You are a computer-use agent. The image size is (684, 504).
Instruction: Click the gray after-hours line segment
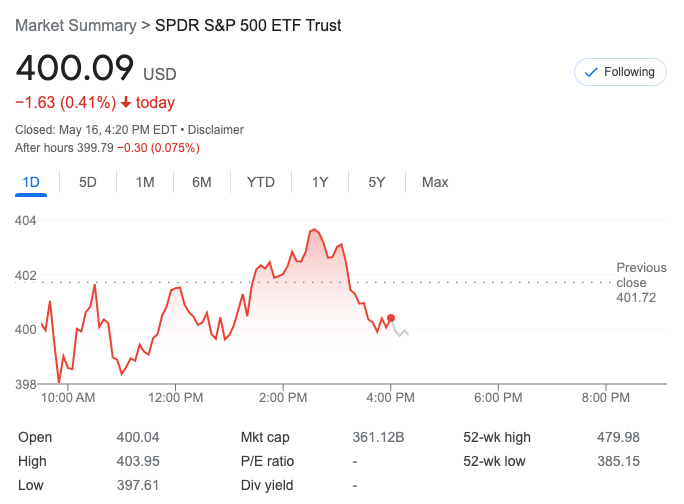click(x=400, y=331)
